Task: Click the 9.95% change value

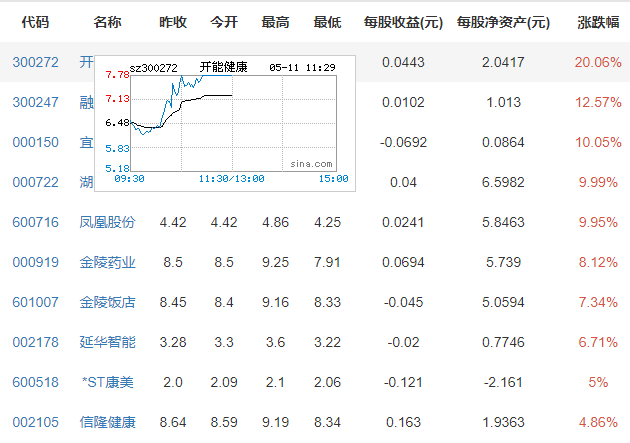Action: pyautogui.click(x=598, y=222)
